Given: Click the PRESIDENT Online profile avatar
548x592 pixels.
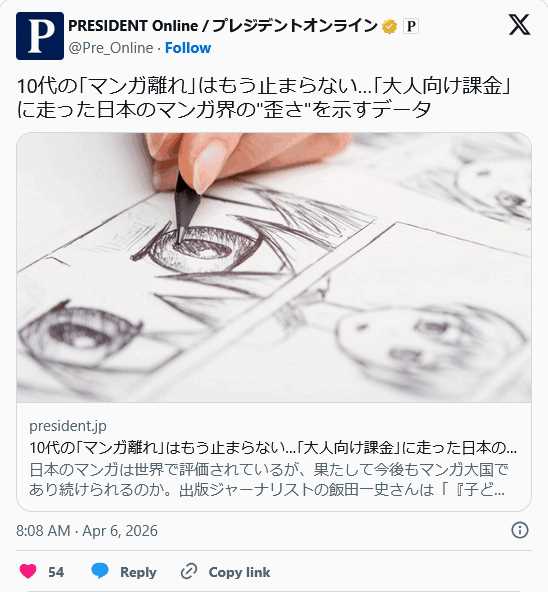Looking at the screenshot, I should coord(40,36).
